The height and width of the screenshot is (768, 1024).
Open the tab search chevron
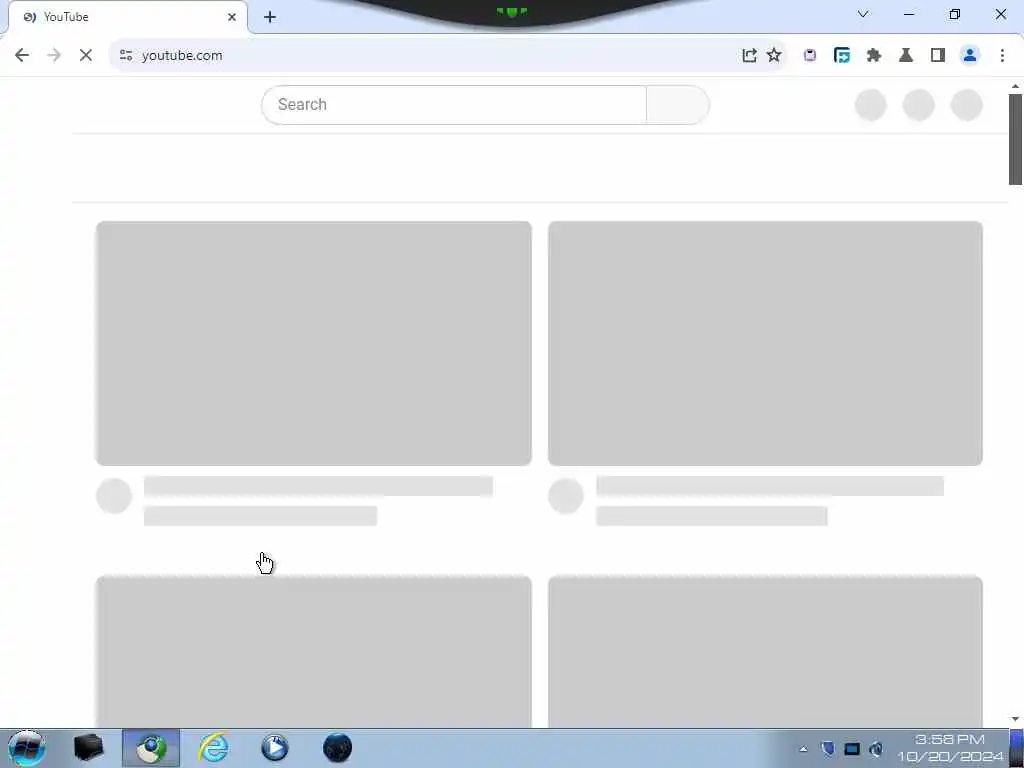[x=863, y=14]
